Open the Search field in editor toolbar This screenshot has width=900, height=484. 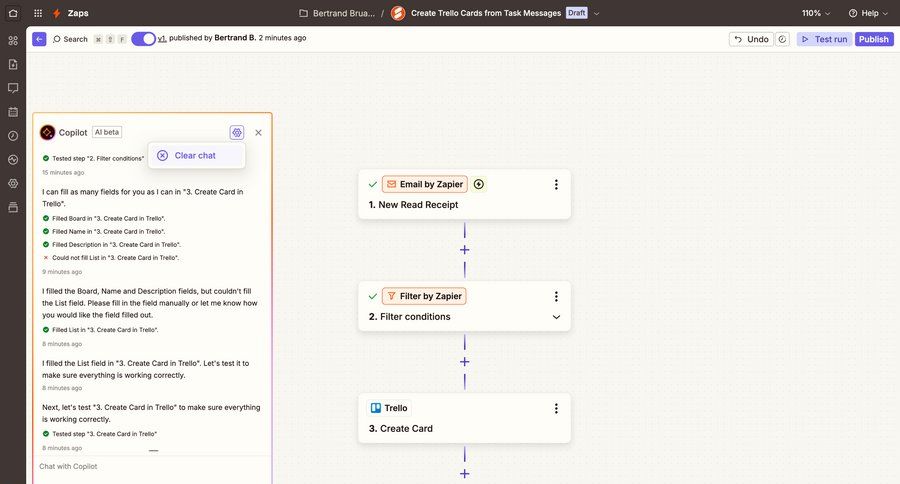[x=71, y=39]
